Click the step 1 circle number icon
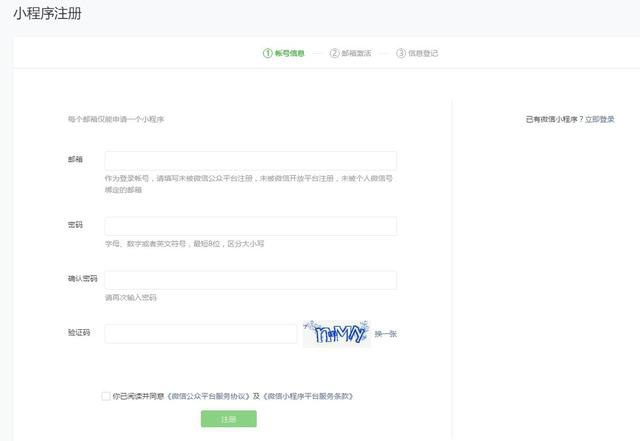This screenshot has width=640, height=441. (268, 53)
